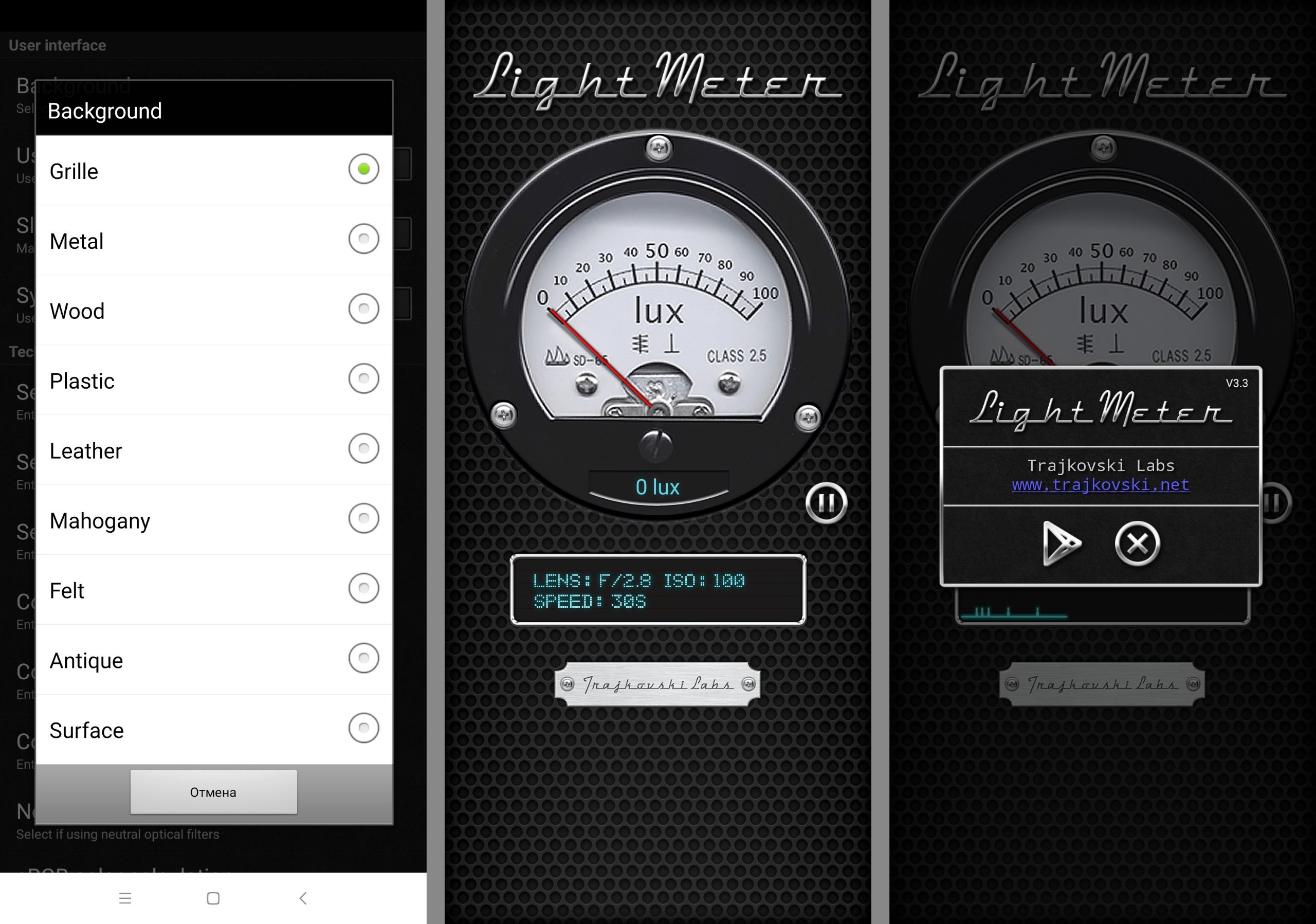
Task: Select the Surface background option
Action: point(363,729)
